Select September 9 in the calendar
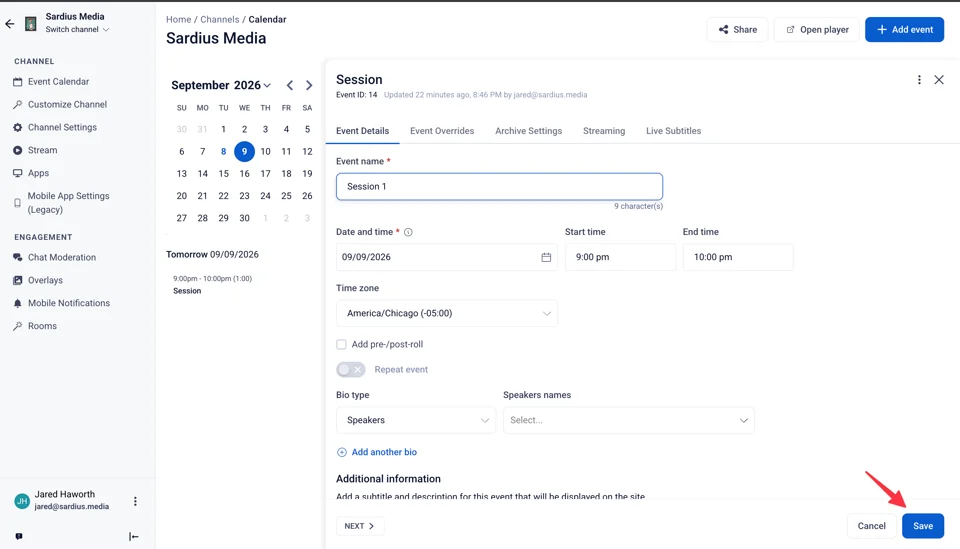 [244, 151]
